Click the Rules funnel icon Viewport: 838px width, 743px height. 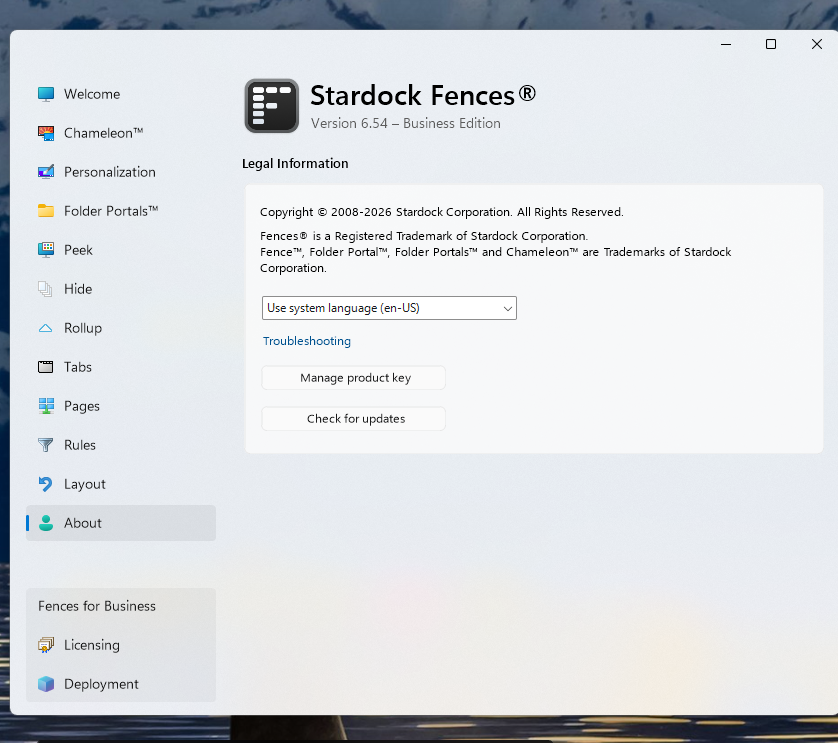tap(45, 445)
